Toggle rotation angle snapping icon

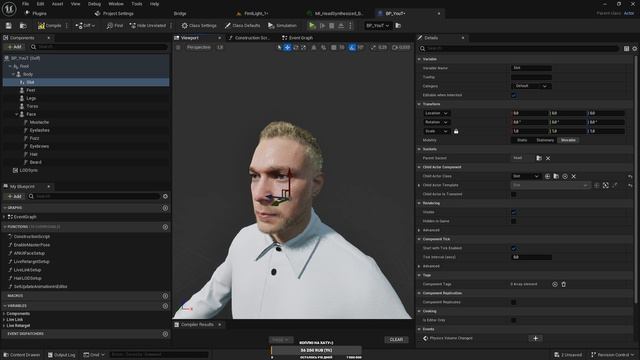(x=352, y=47)
